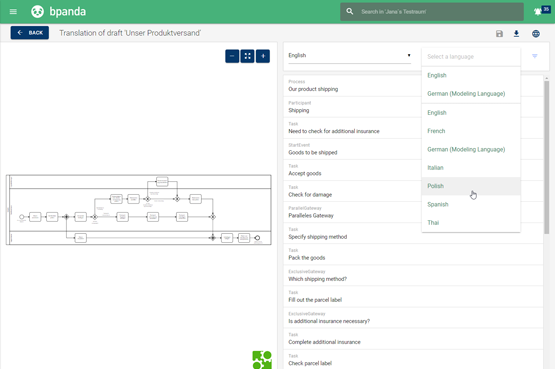Select English below the divider in list
Viewport: 555px width, 369px height.
[x=471, y=113]
